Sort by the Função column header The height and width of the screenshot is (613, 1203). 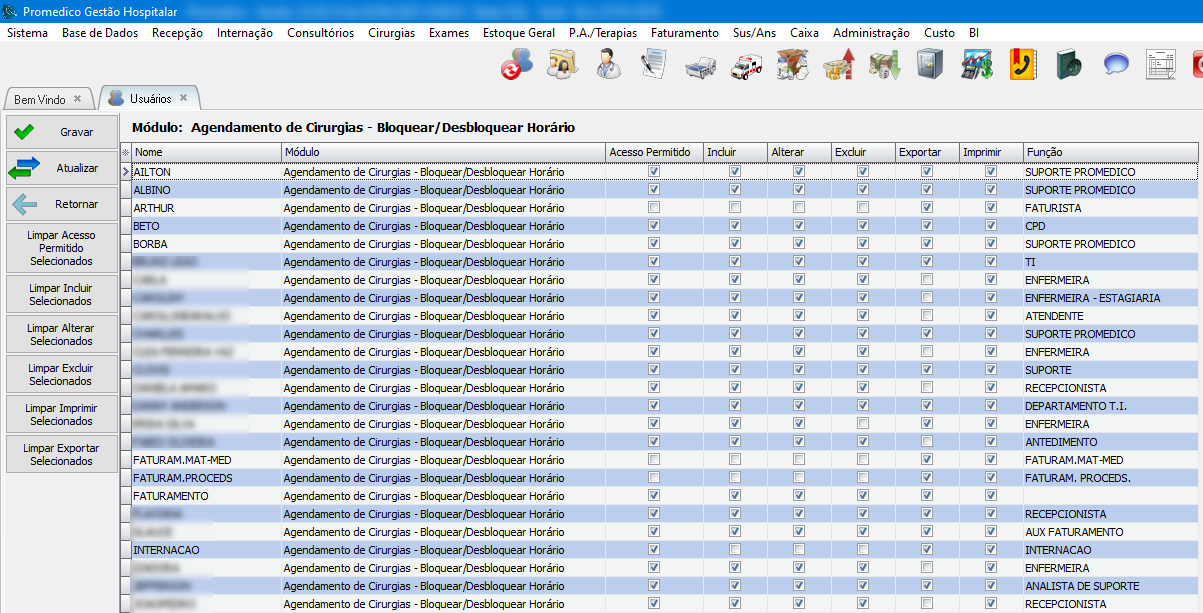point(1108,152)
